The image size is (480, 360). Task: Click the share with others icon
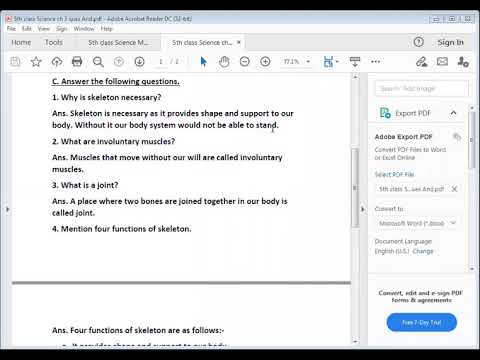pyautogui.click(x=463, y=62)
